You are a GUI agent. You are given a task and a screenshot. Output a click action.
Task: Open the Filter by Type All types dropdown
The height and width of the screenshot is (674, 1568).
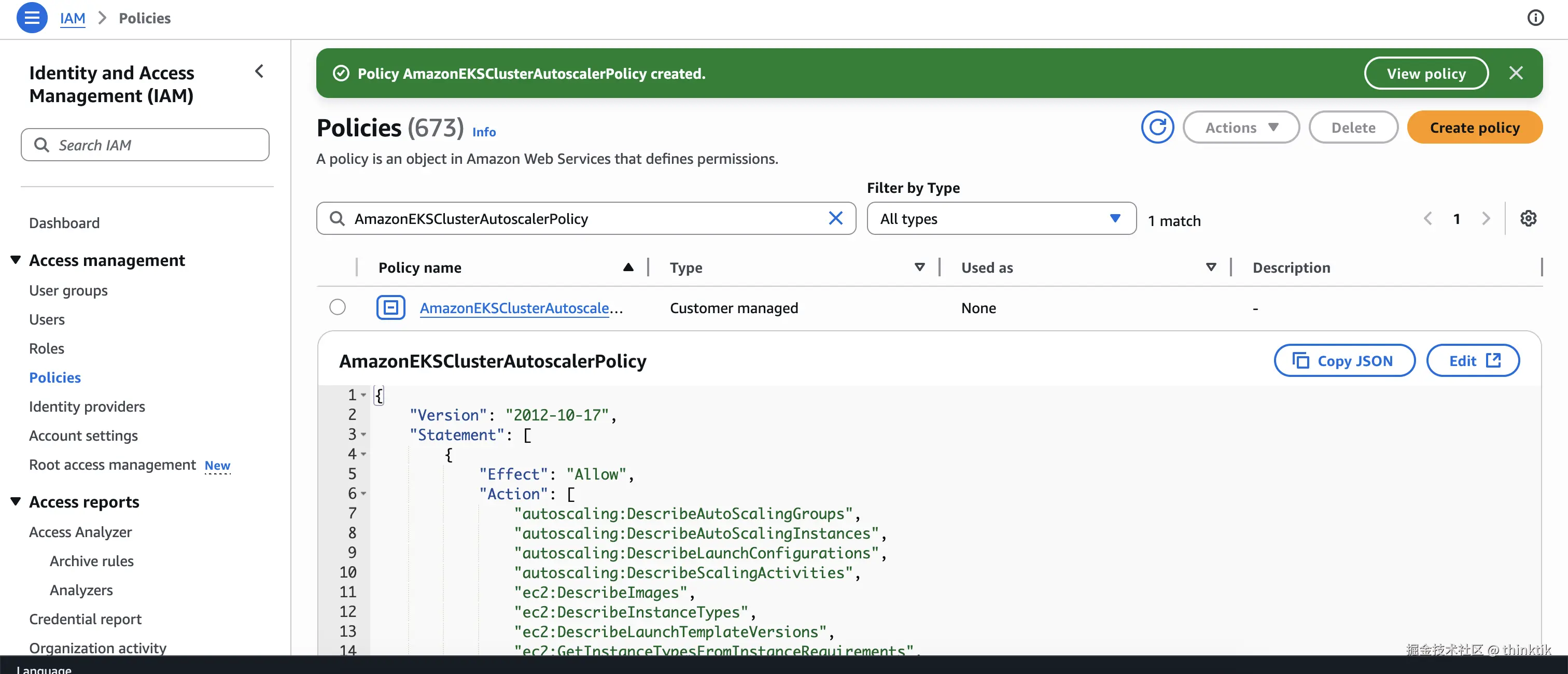click(x=1001, y=219)
